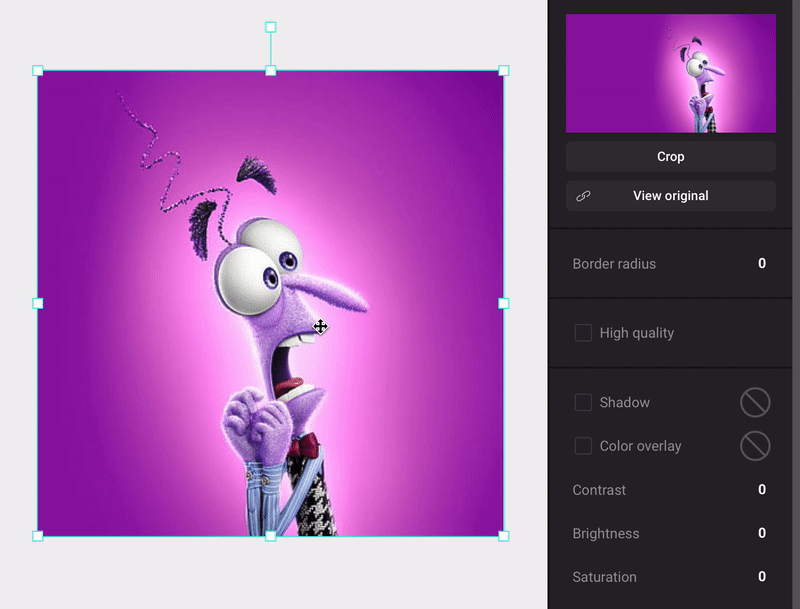Click the bottom-left corner resize handle
800x609 pixels.
(38, 536)
